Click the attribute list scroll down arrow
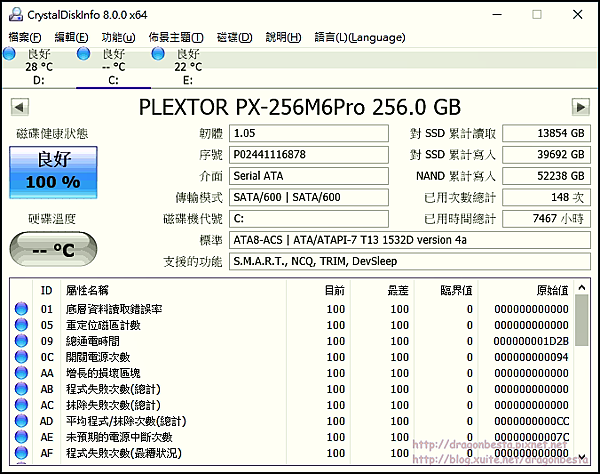600x474 pixels. click(x=582, y=457)
